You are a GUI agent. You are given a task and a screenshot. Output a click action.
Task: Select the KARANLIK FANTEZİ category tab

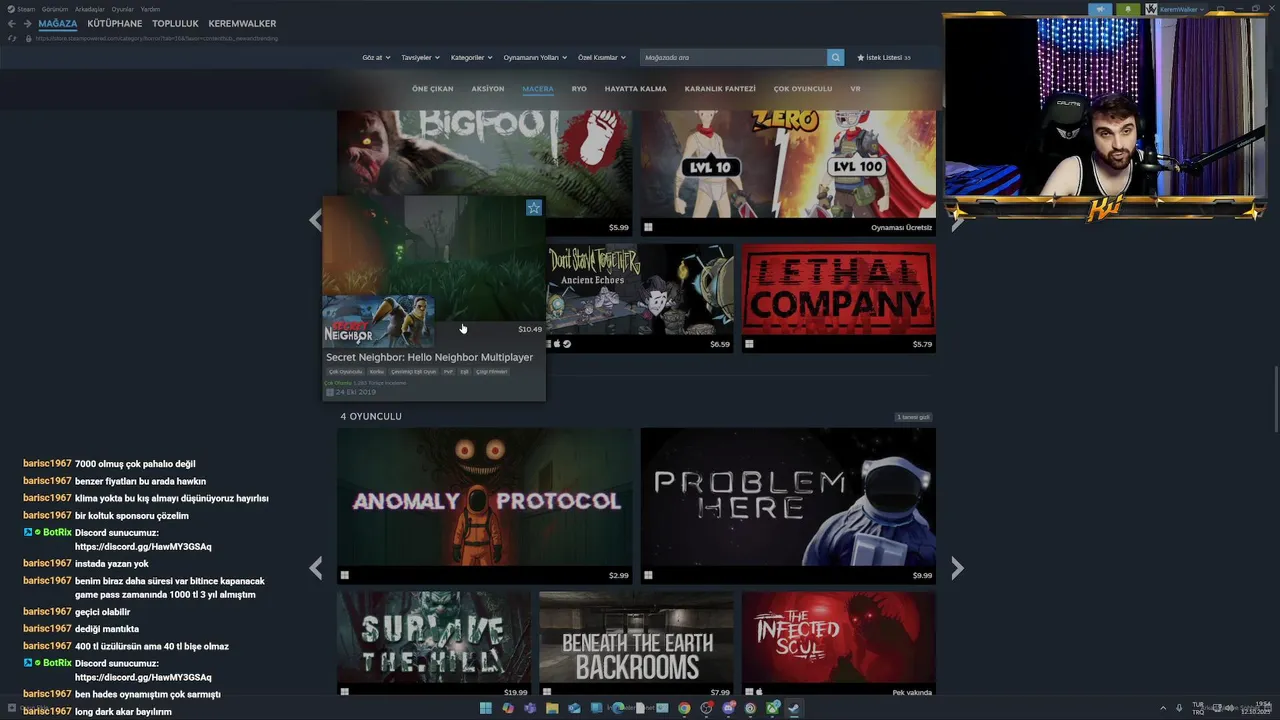[720, 89]
